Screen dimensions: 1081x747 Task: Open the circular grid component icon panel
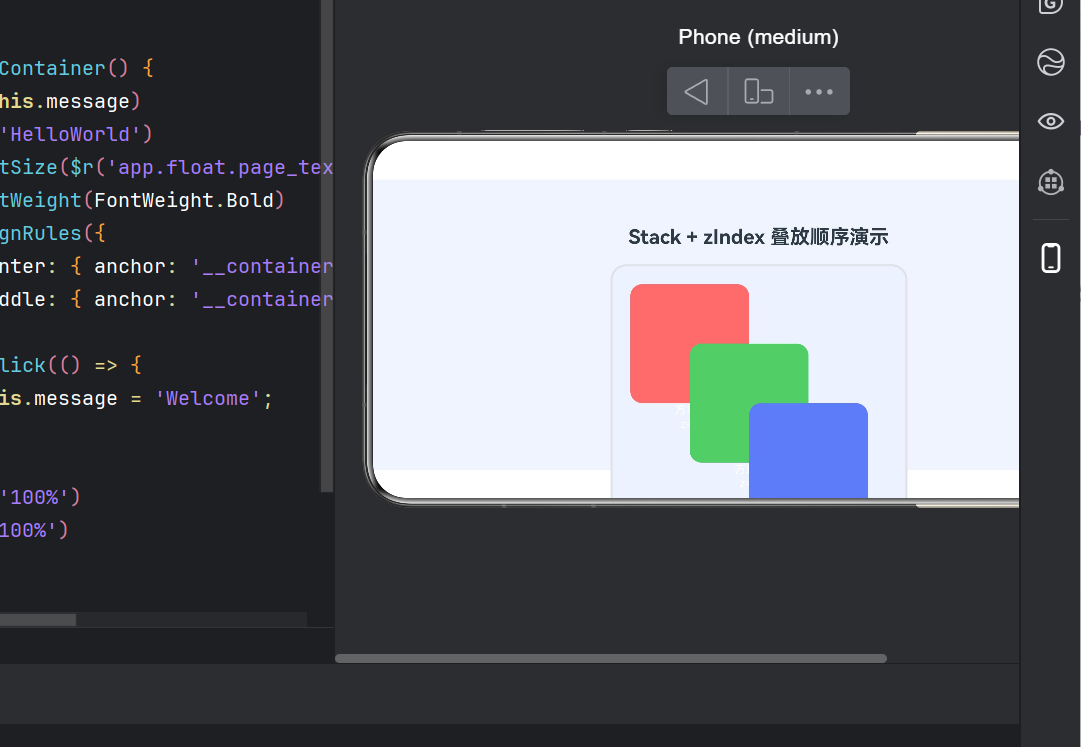tap(1051, 182)
